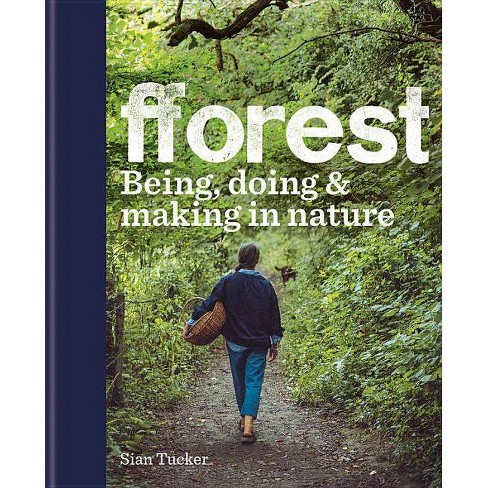
Task: Click the subtitle line "making in nature"
Action: pyautogui.click(x=257, y=215)
